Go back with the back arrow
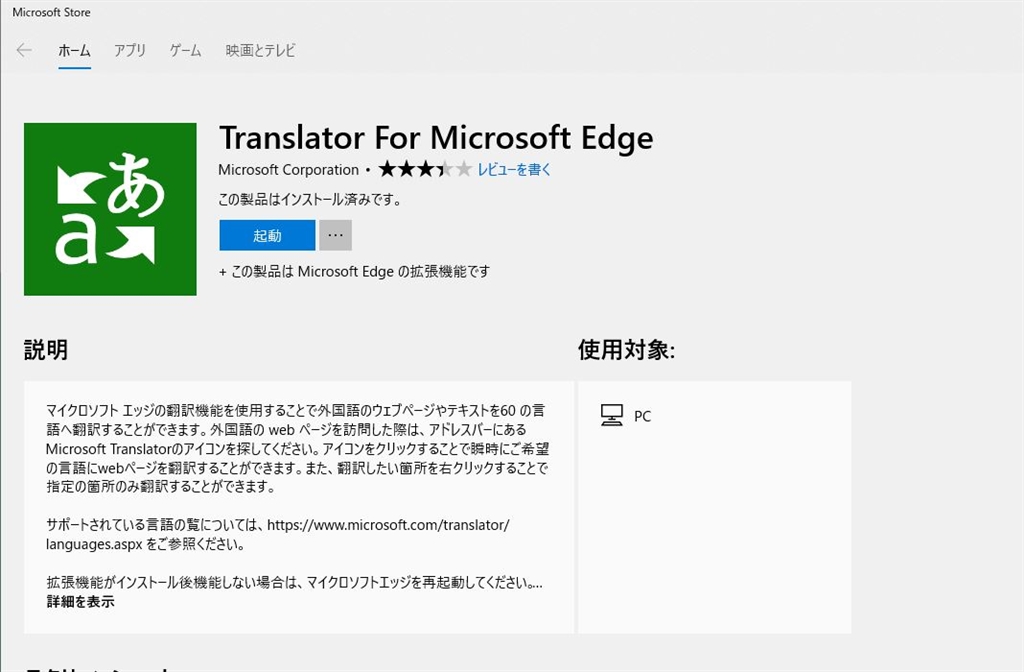 24,50
